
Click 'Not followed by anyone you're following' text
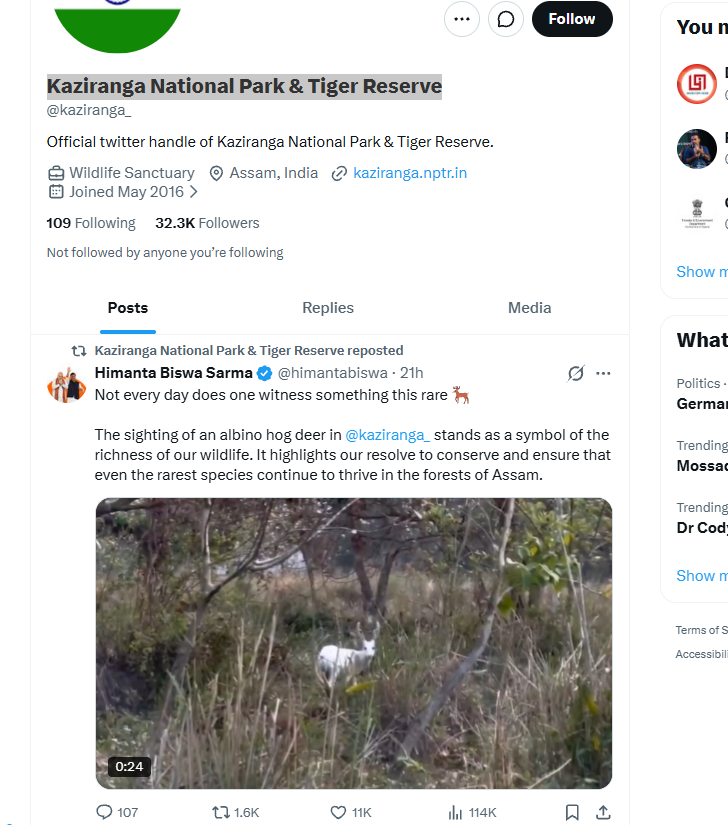tap(165, 253)
